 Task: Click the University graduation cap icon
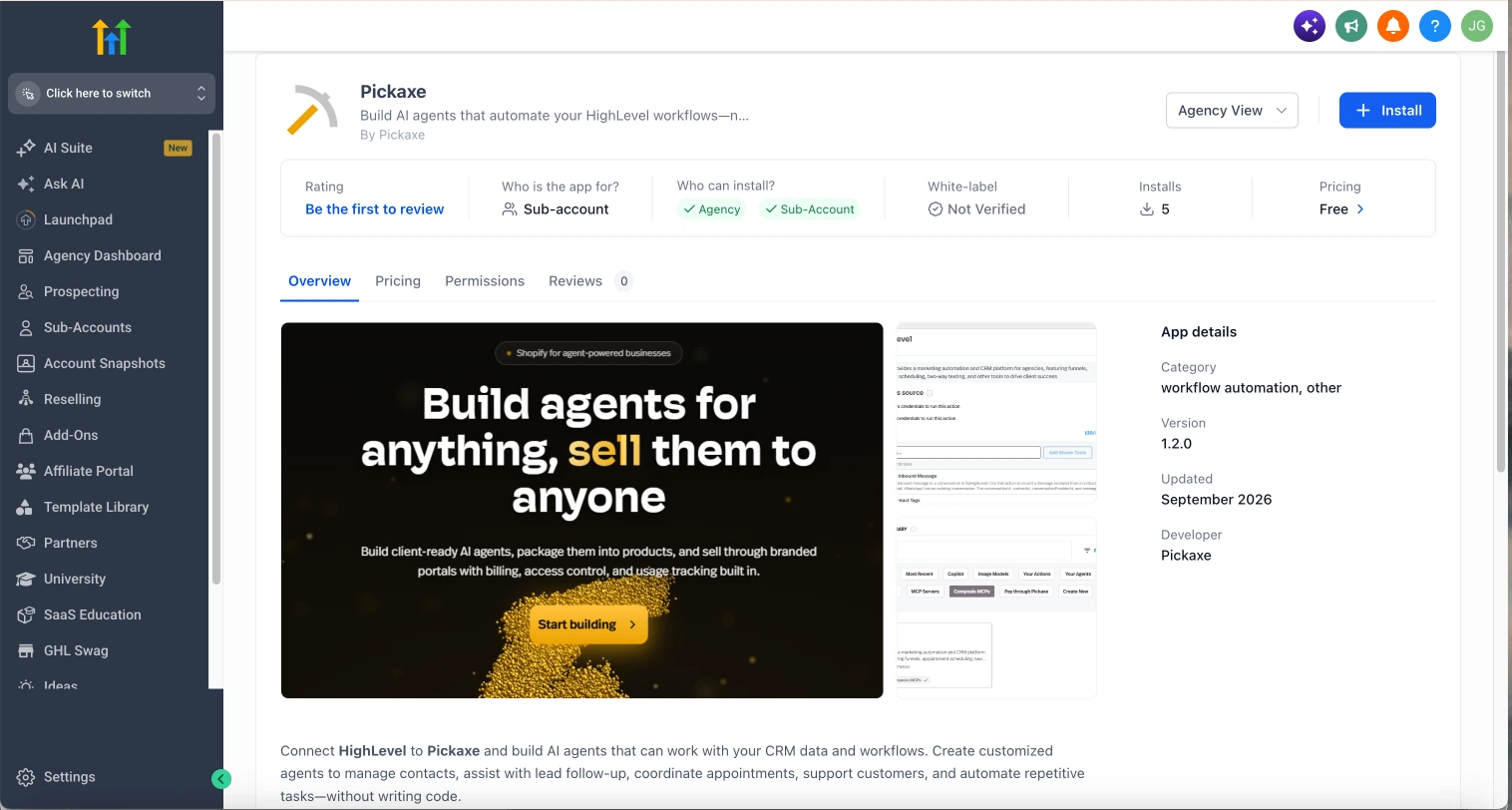point(26,579)
